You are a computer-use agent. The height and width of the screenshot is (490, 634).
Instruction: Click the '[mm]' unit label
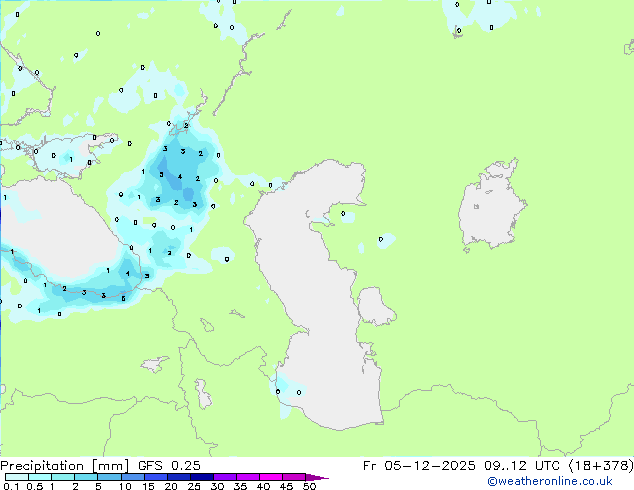pos(110,466)
